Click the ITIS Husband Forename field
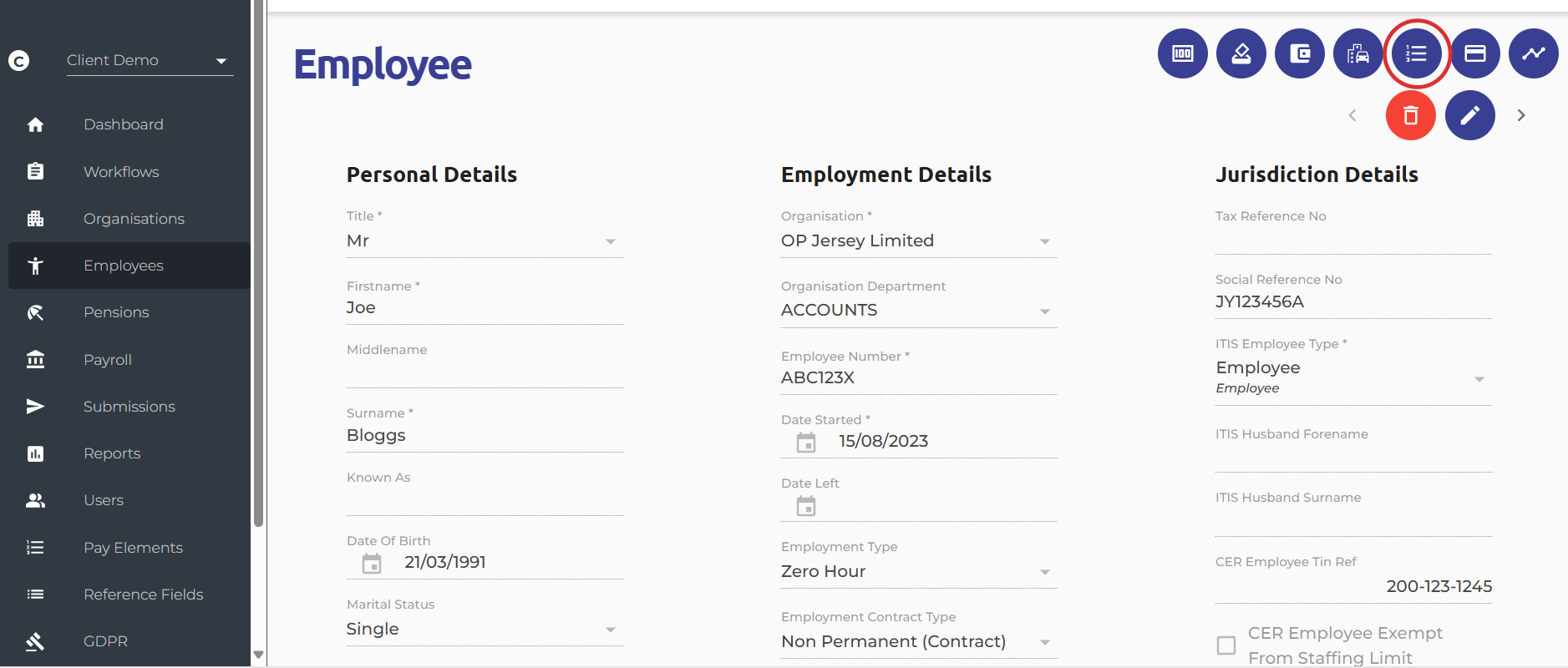The image size is (1568, 668). [x=1353, y=457]
